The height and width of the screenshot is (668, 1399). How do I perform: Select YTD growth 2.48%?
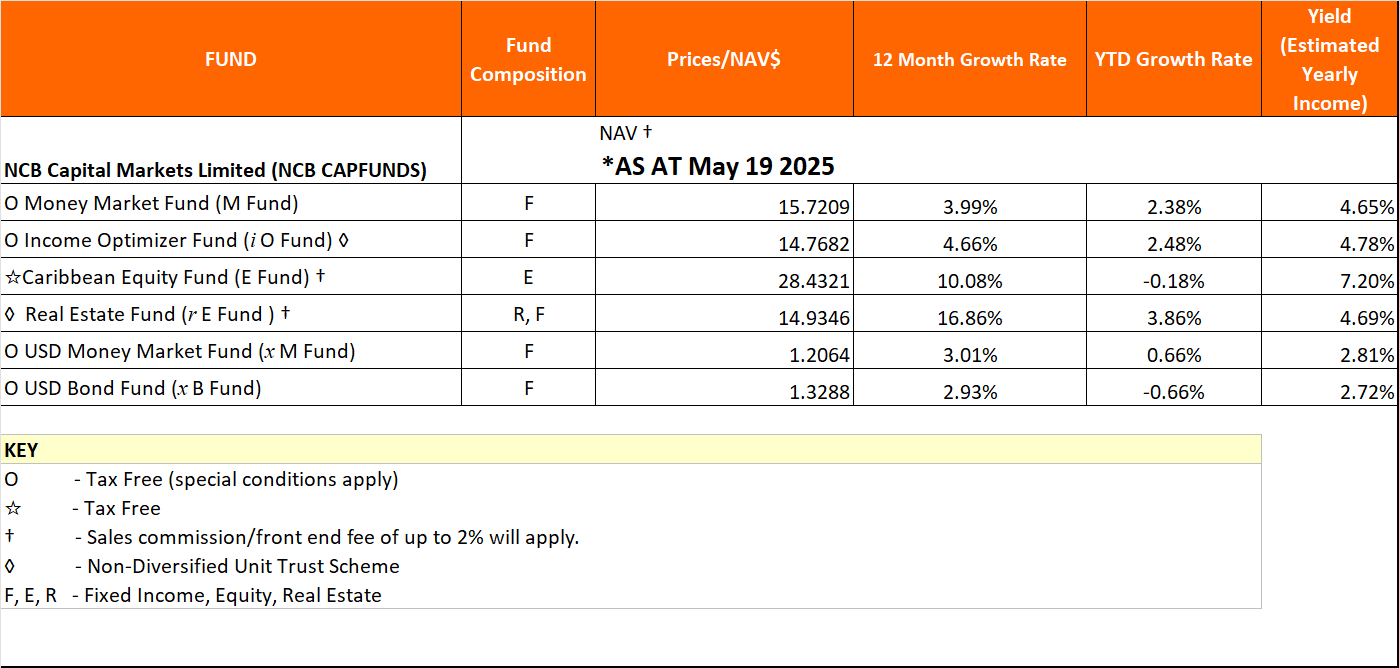click(1173, 245)
